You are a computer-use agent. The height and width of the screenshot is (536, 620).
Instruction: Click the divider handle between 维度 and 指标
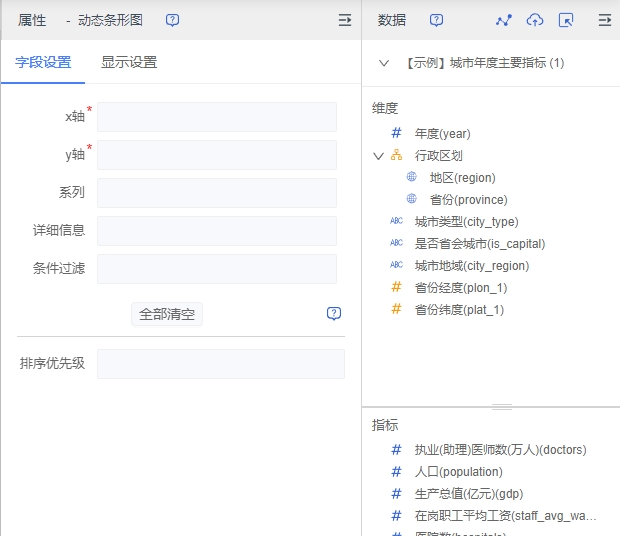(x=501, y=407)
